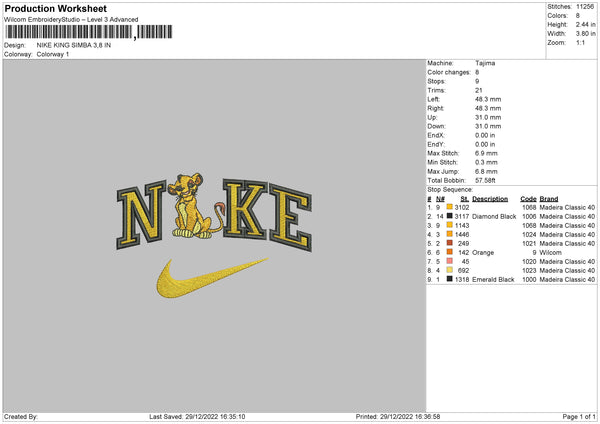The height and width of the screenshot is (424, 600).
Task: Click the Zoom value '1:1'
Action: tap(580, 42)
